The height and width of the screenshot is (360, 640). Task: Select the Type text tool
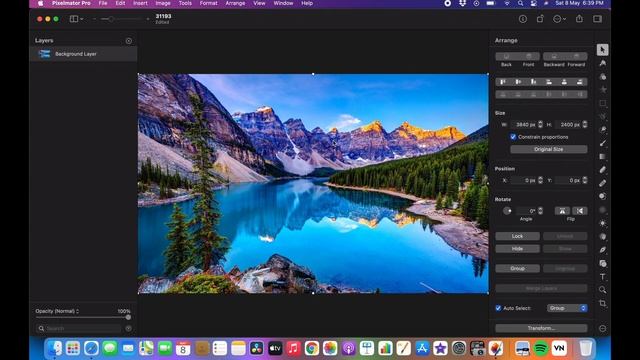pos(602,277)
